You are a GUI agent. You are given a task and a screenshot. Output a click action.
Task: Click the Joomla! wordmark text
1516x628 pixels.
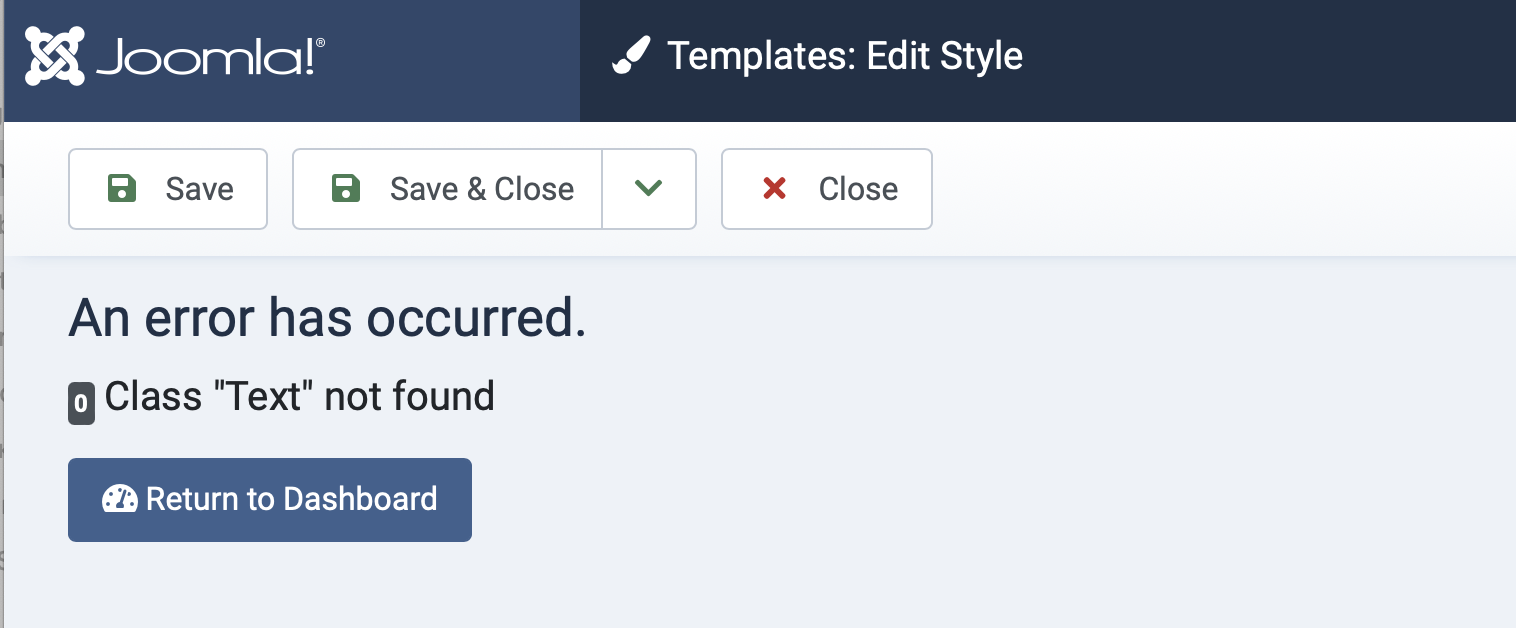coord(205,58)
